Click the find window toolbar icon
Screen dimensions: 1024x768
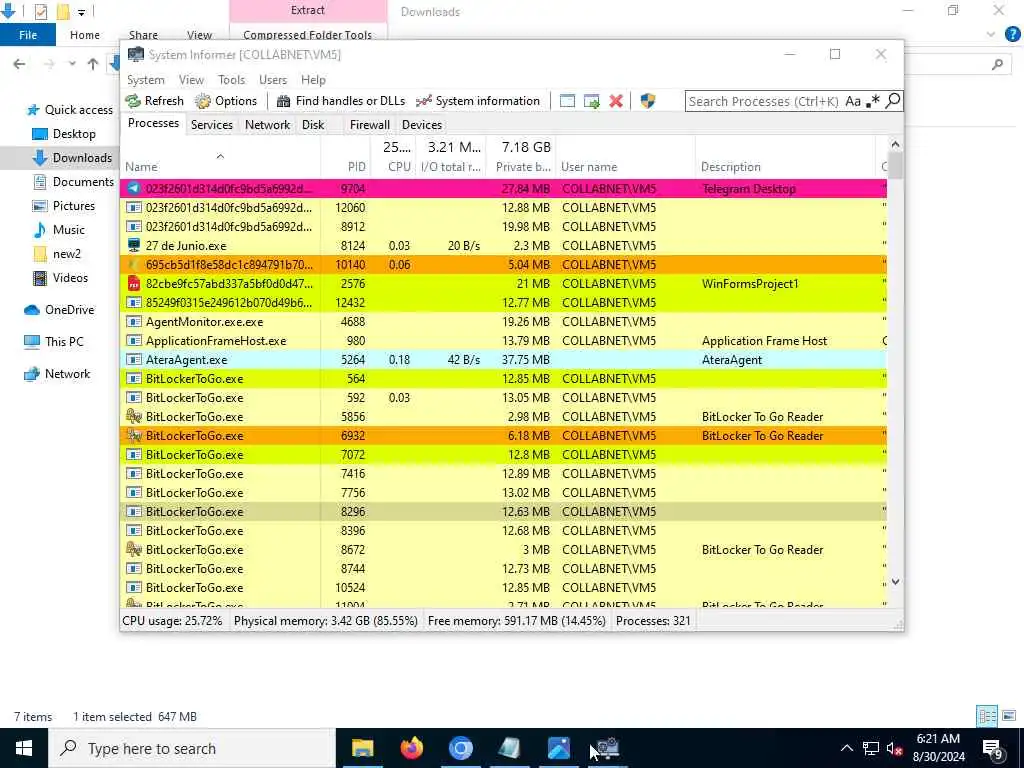pyautogui.click(x=567, y=101)
